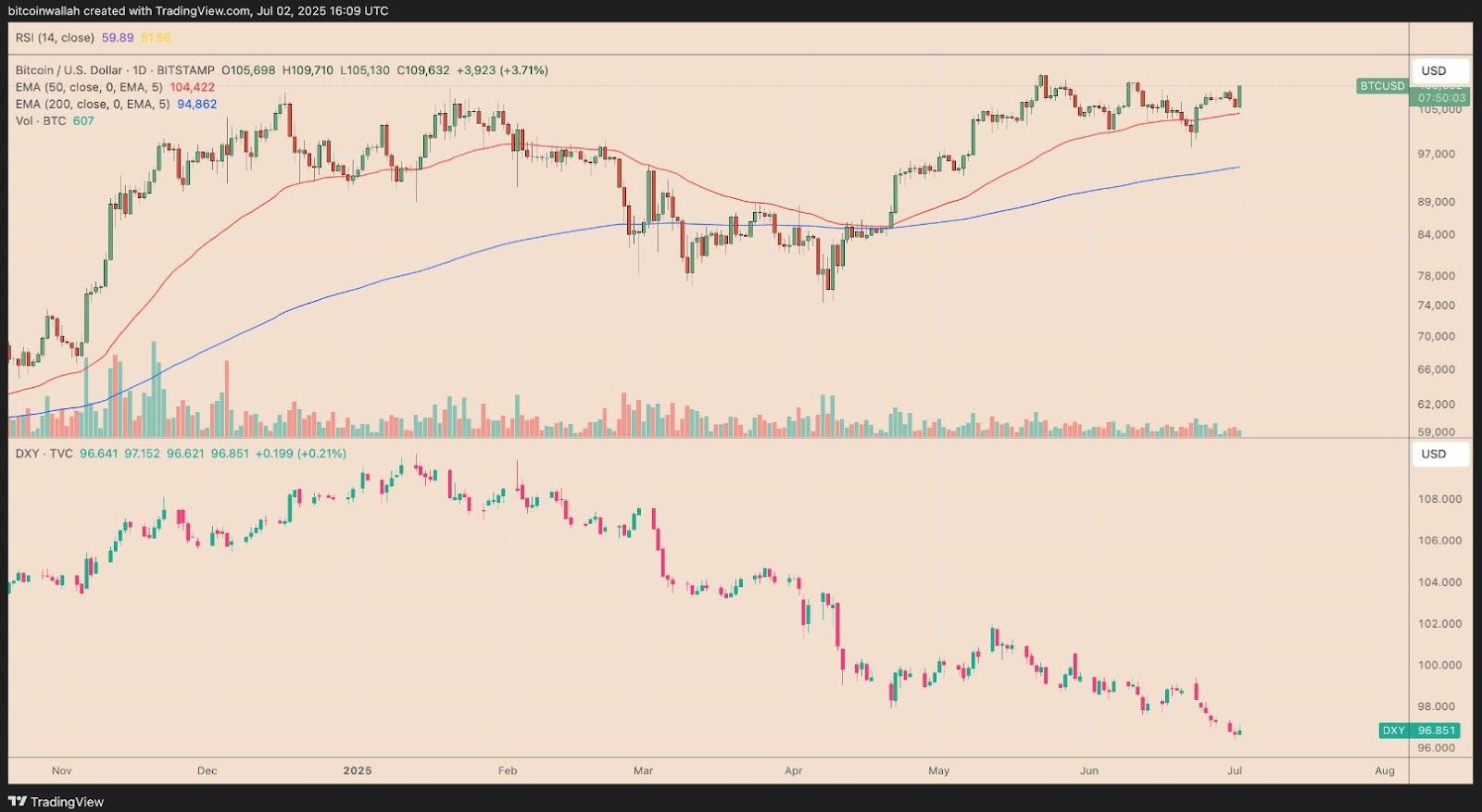The height and width of the screenshot is (812, 1482).
Task: Click the Bitcoin open value O105,698
Action: click(x=248, y=70)
